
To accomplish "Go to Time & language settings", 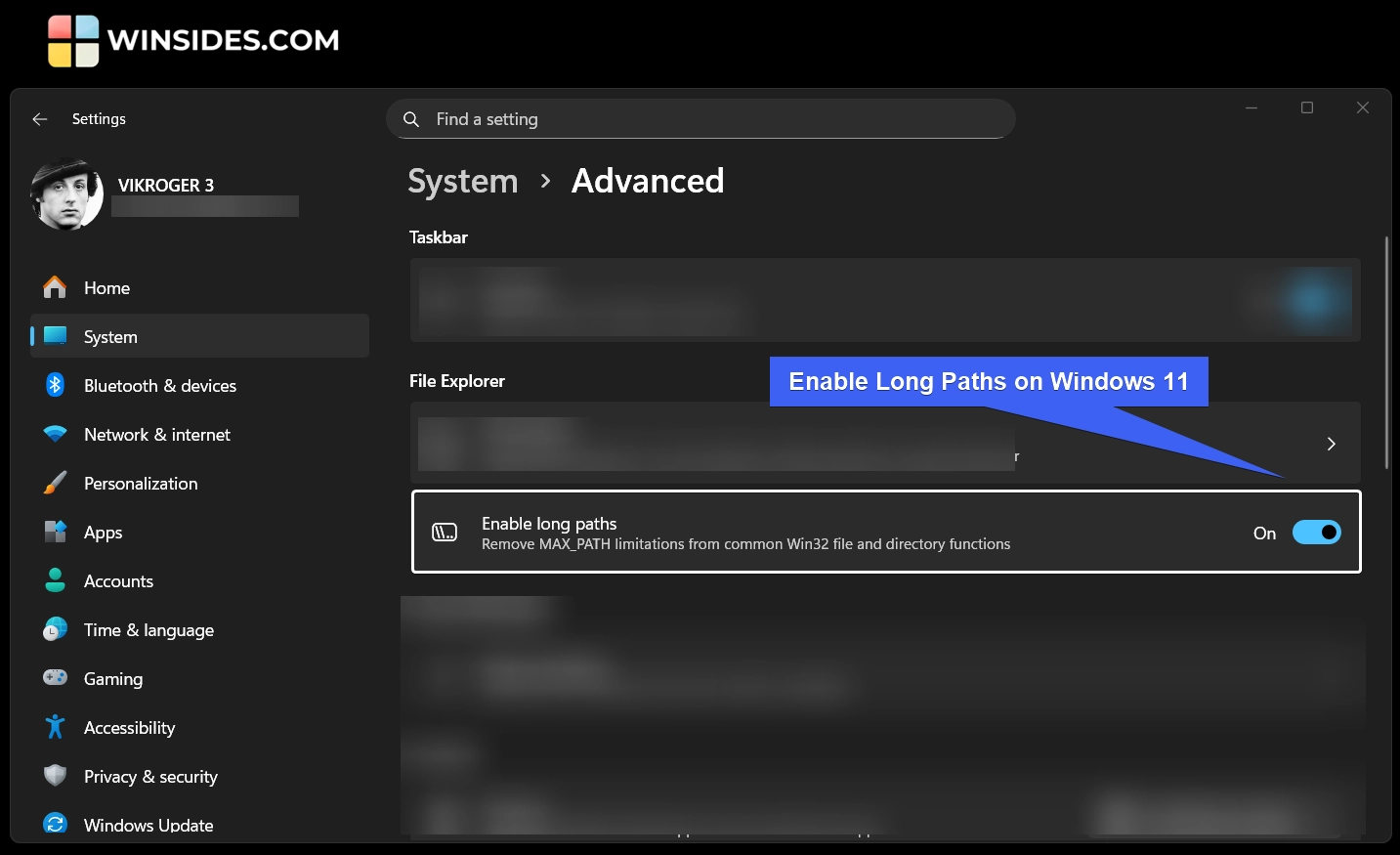I will [148, 629].
